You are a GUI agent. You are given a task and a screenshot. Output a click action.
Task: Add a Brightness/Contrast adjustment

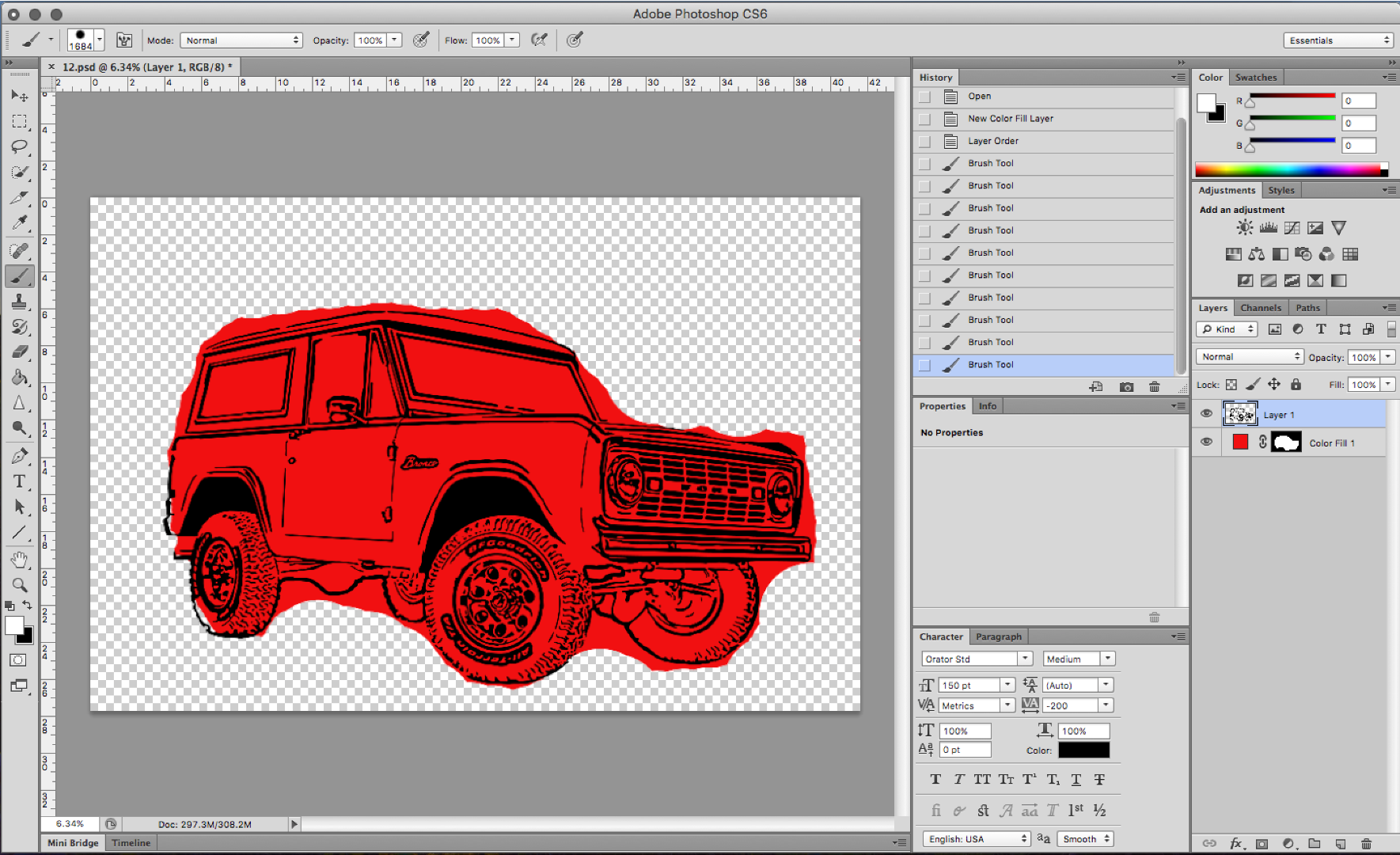[x=1243, y=227]
